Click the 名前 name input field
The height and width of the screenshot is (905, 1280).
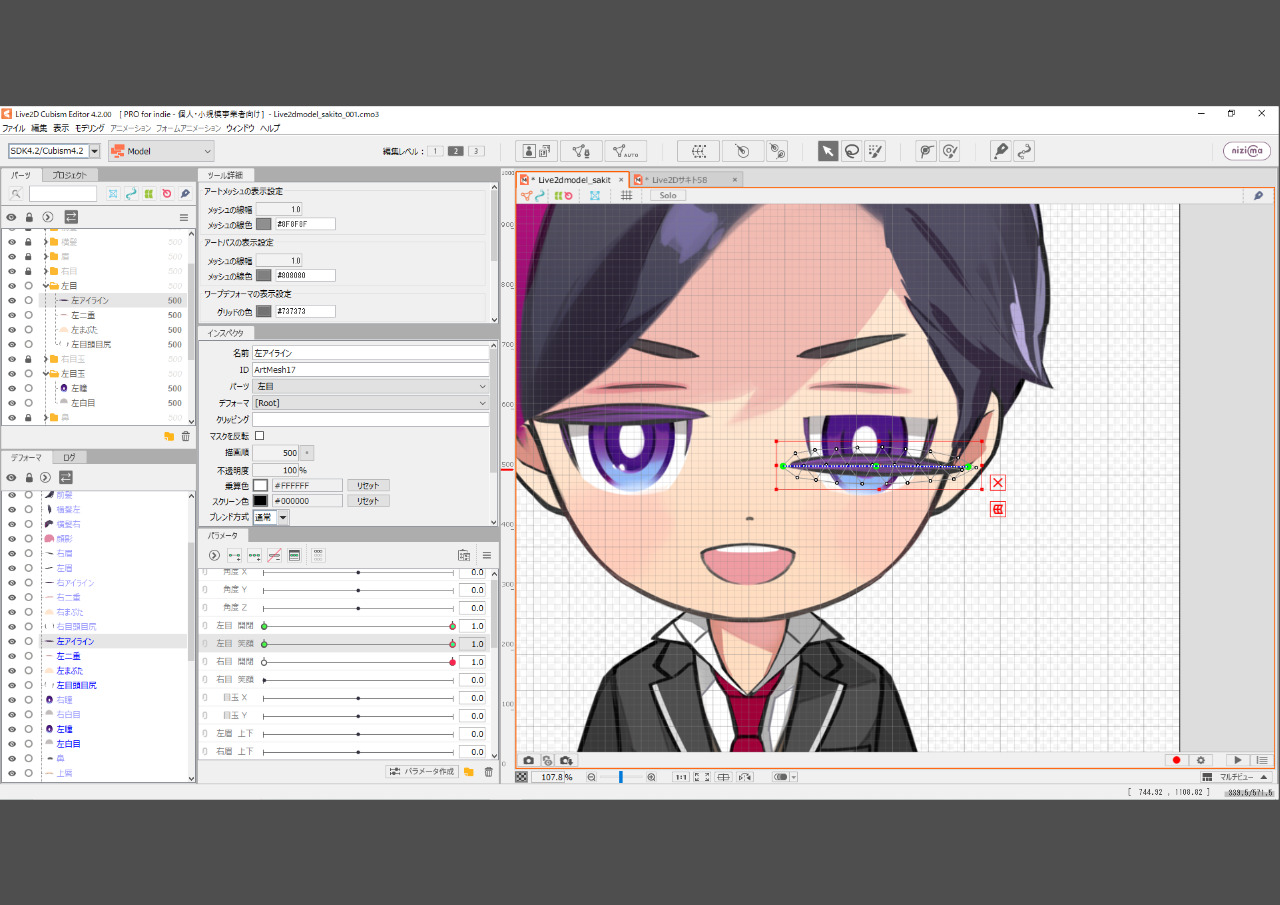[x=371, y=353]
